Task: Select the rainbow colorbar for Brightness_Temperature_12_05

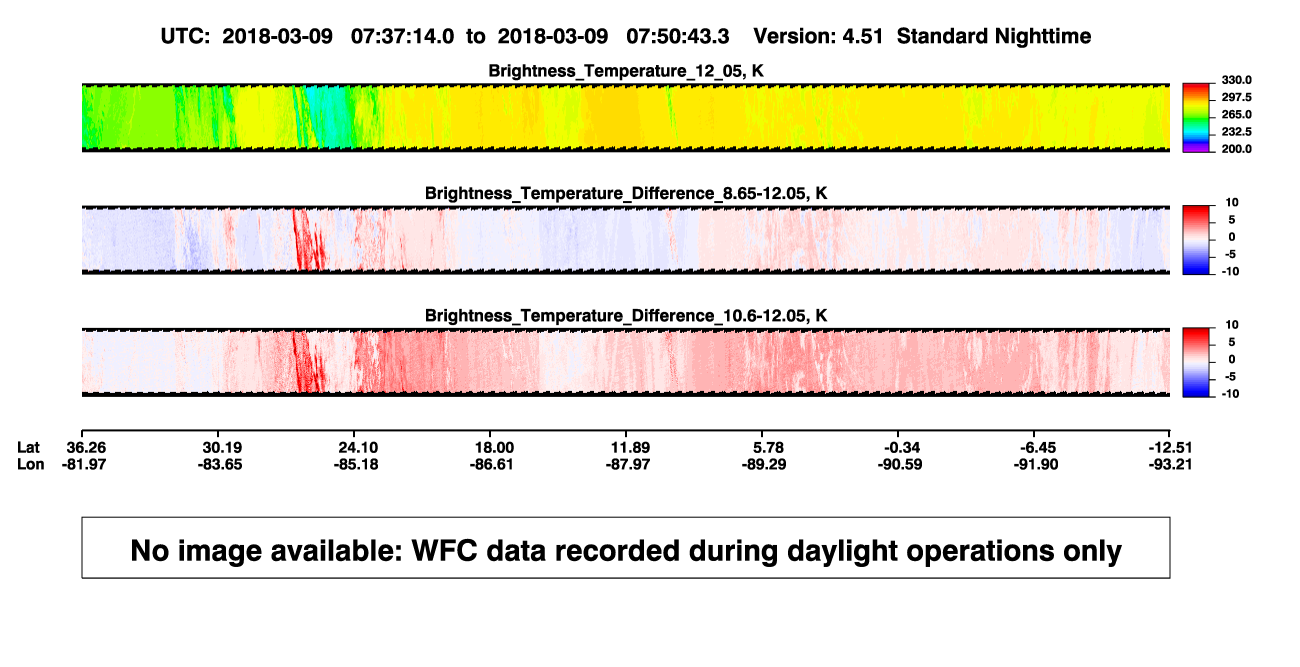Action: click(x=1196, y=117)
